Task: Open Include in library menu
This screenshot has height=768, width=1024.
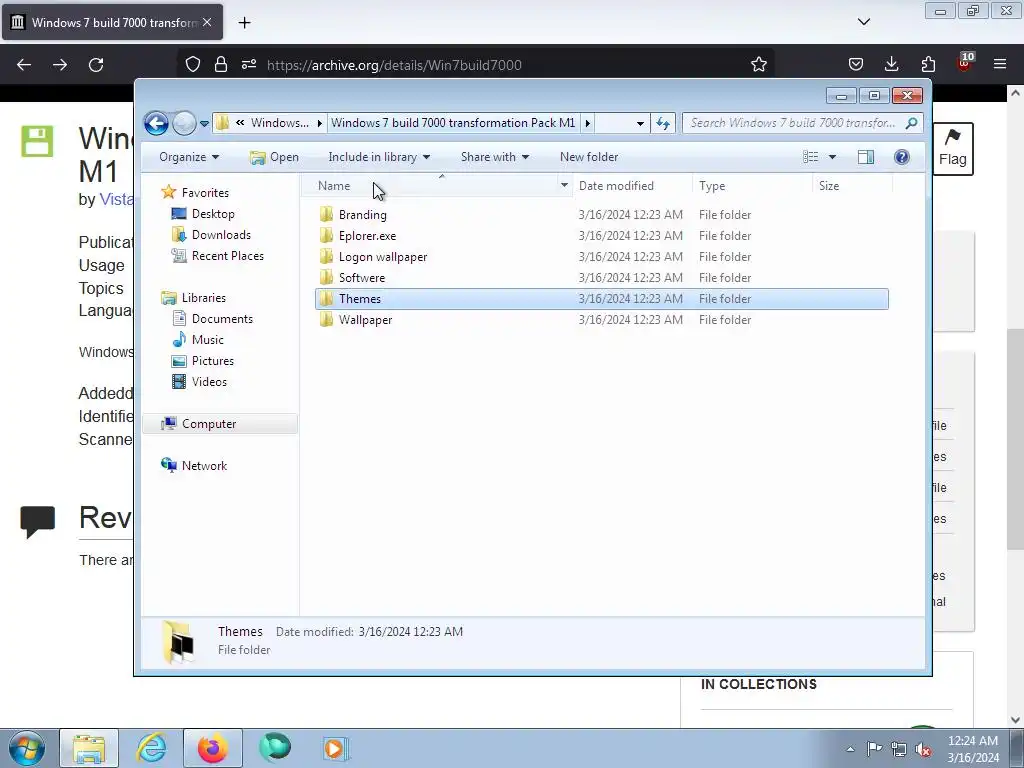Action: (x=379, y=157)
